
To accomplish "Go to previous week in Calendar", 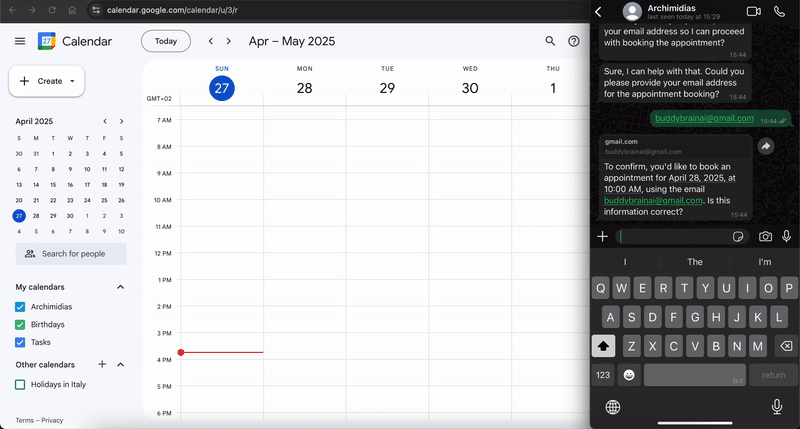I will click(x=211, y=41).
